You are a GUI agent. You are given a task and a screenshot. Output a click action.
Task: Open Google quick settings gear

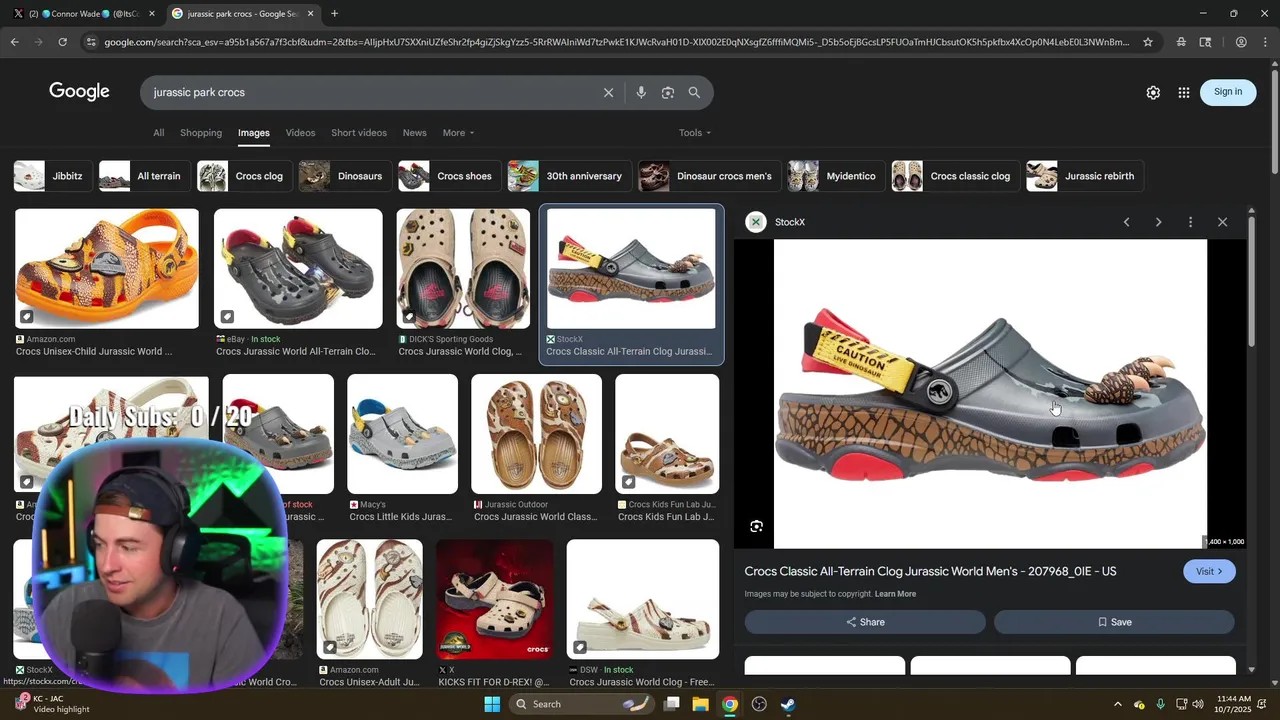[1153, 92]
